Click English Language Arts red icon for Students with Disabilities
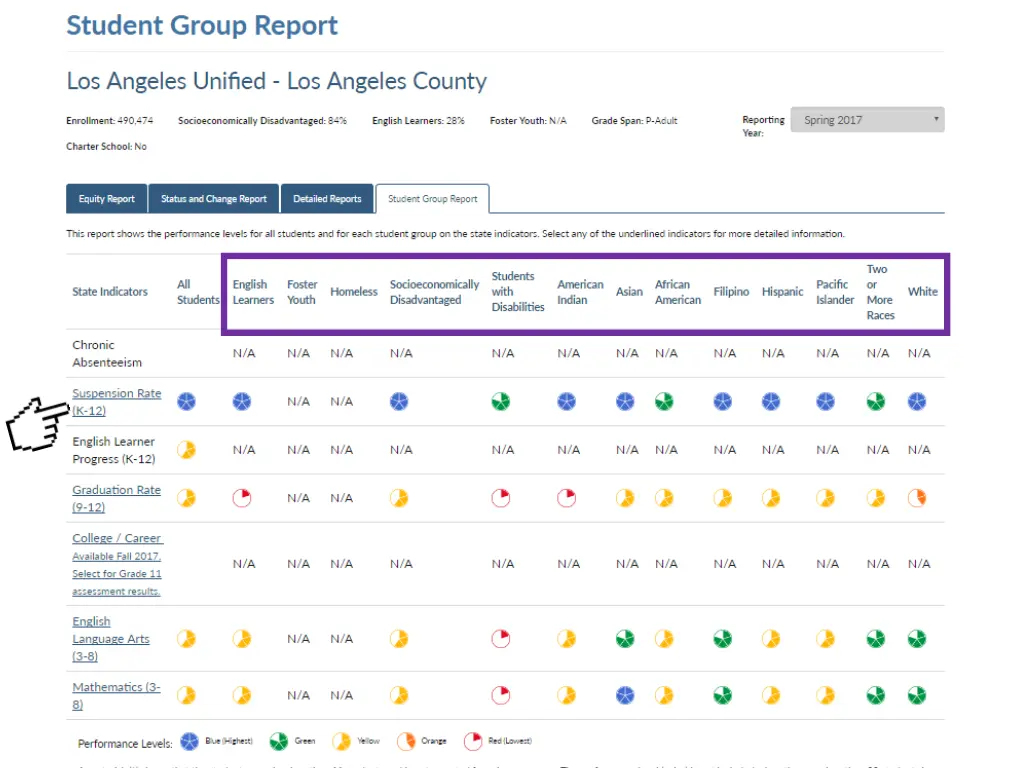The height and width of the screenshot is (768, 1024). click(x=501, y=638)
